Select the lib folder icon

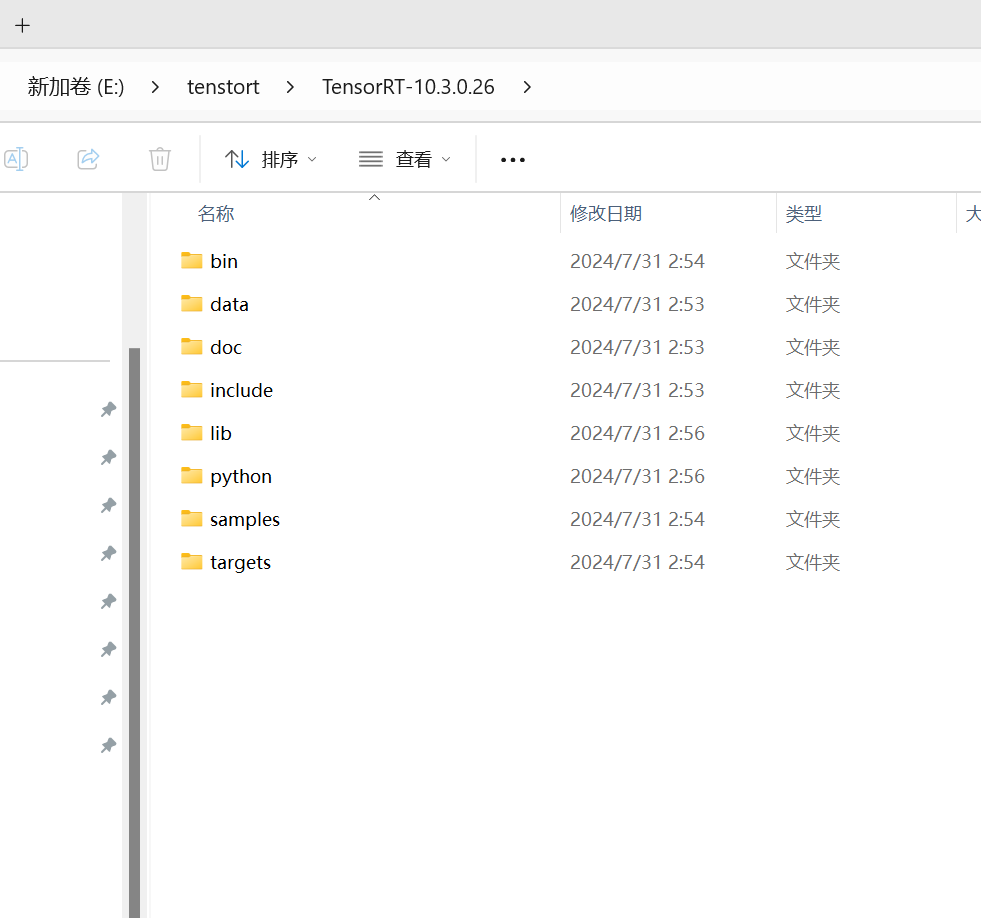191,432
